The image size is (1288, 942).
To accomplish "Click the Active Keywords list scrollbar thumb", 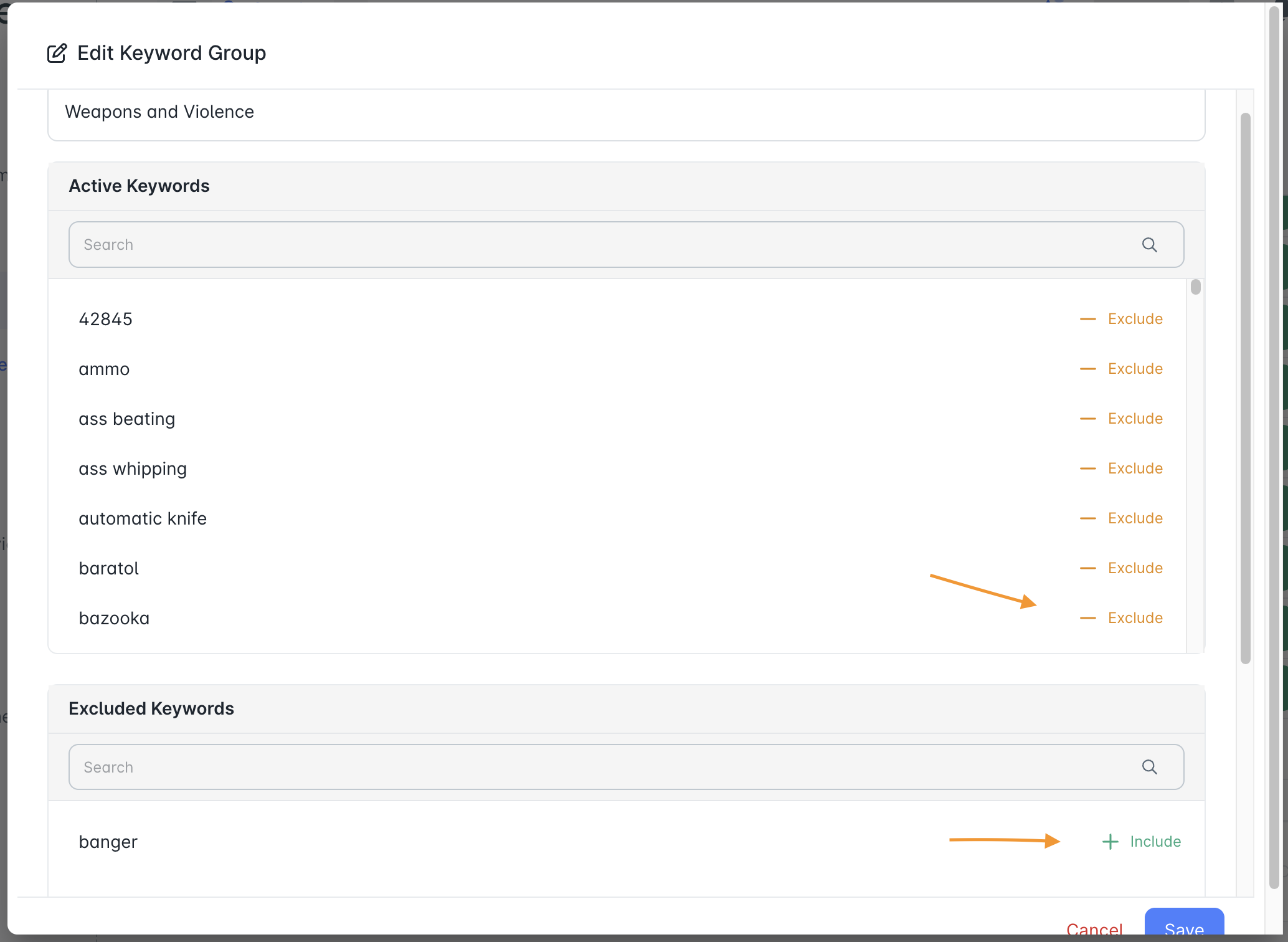I will pyautogui.click(x=1195, y=287).
